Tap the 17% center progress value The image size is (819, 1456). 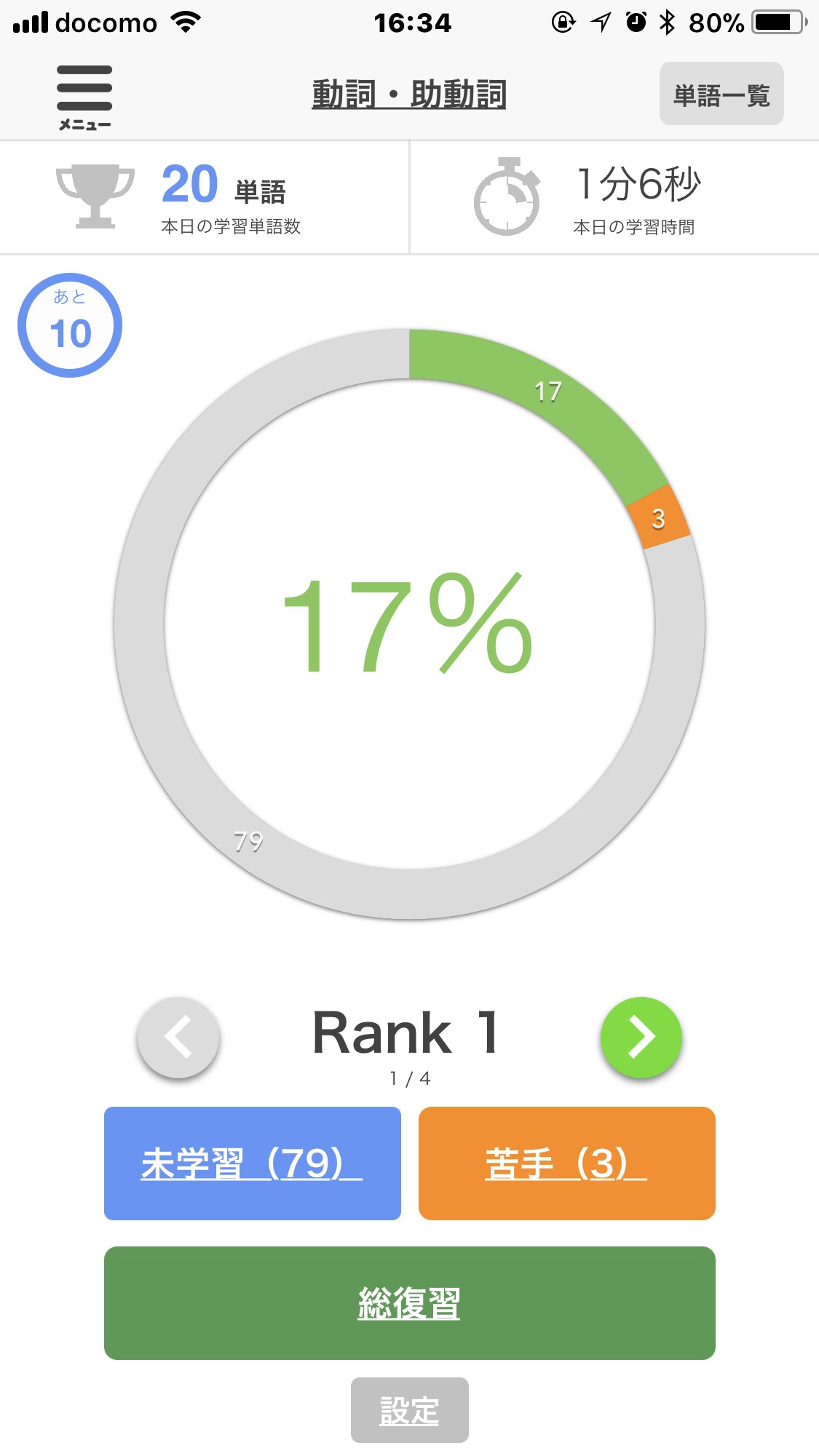click(x=408, y=624)
